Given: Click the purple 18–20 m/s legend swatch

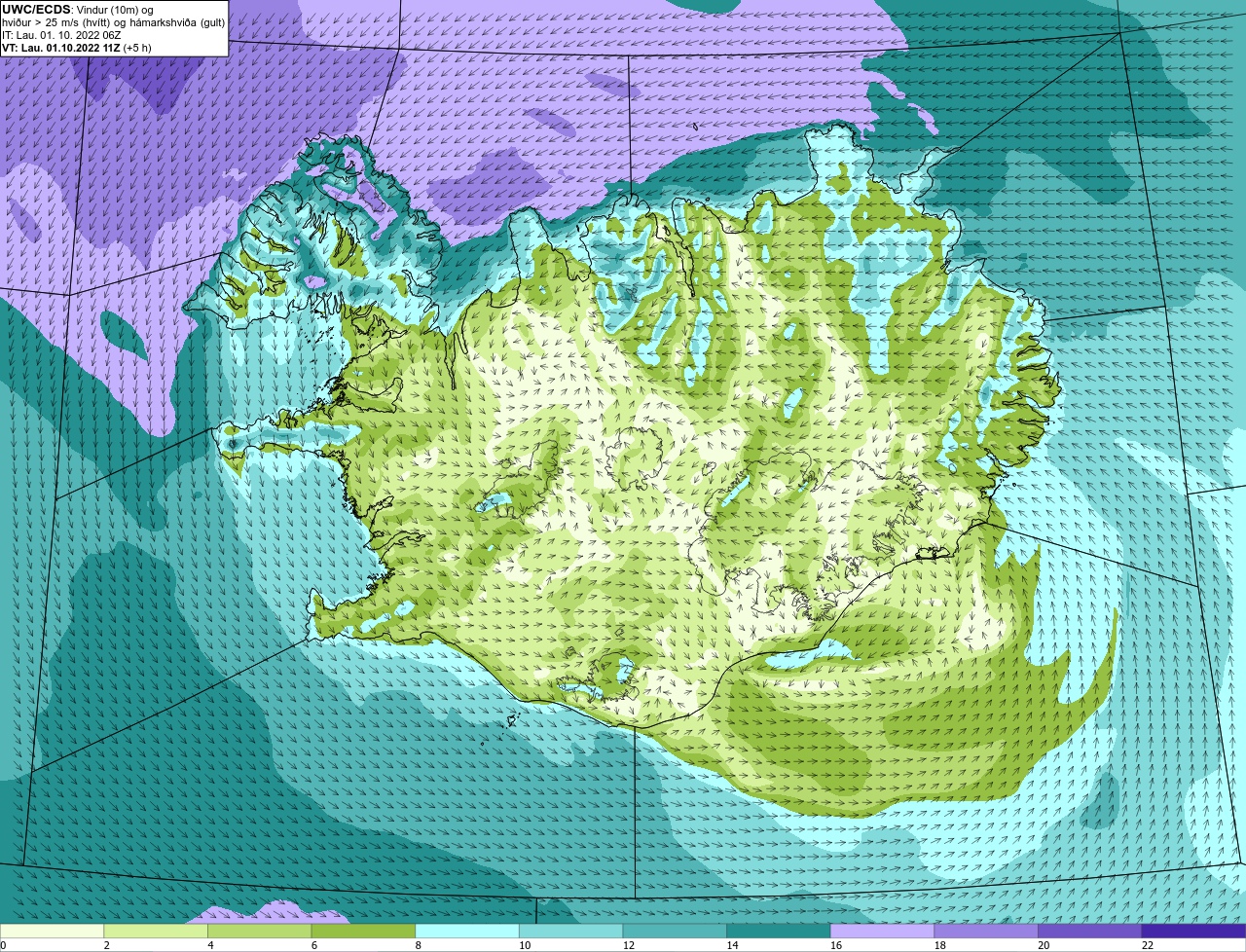Looking at the screenshot, I should pyautogui.click(x=986, y=931).
